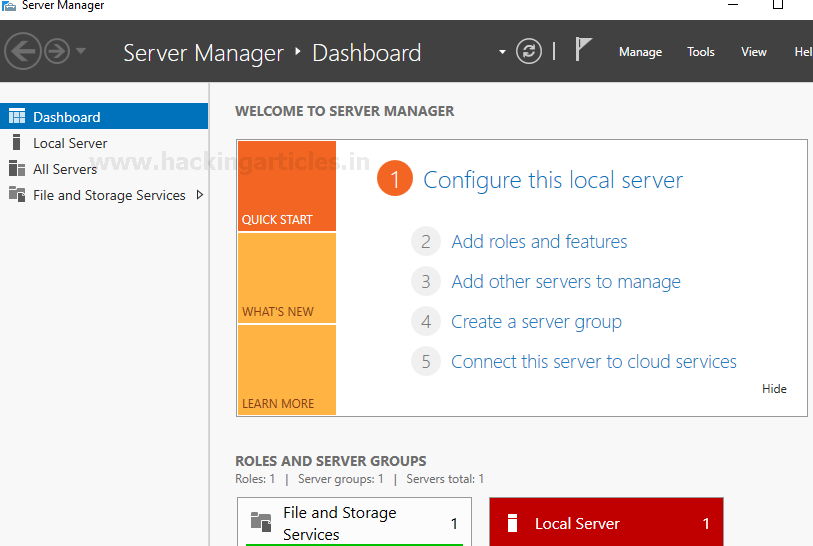Image resolution: width=813 pixels, height=546 pixels.
Task: Open the View menu
Action: 754,52
